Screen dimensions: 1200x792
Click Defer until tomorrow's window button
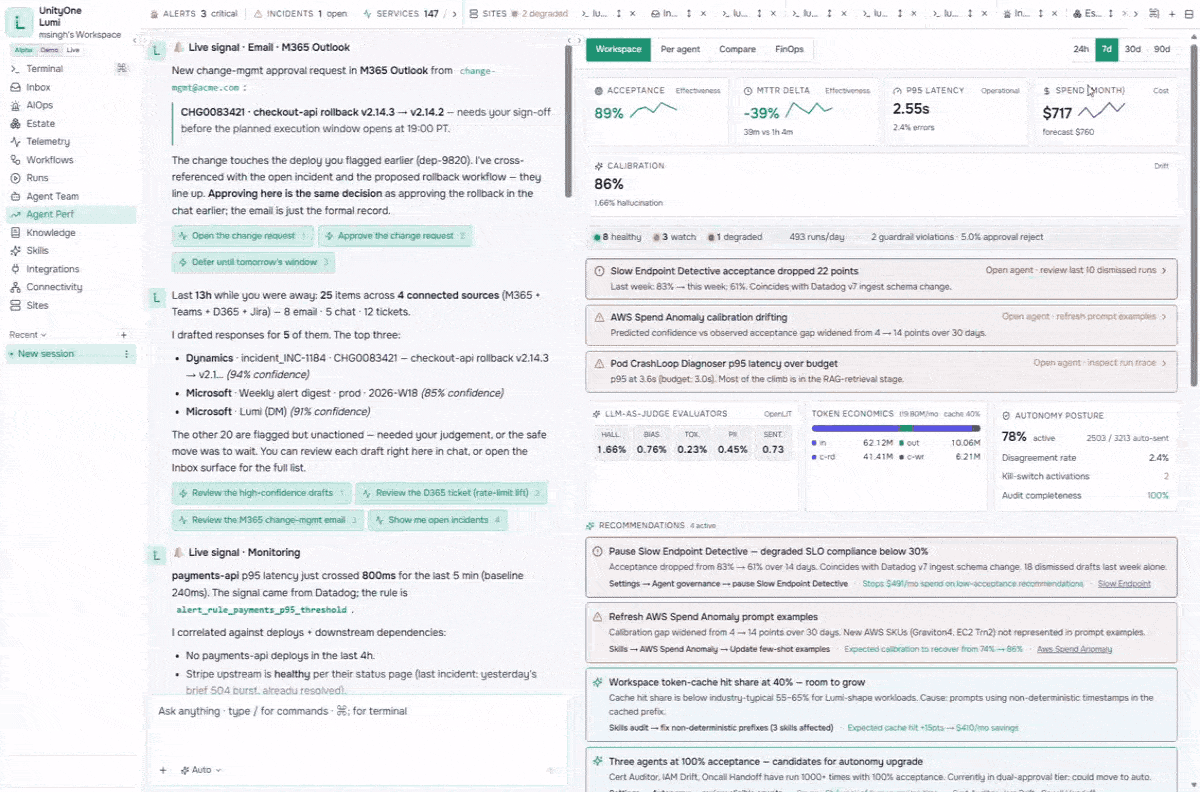click(253, 262)
